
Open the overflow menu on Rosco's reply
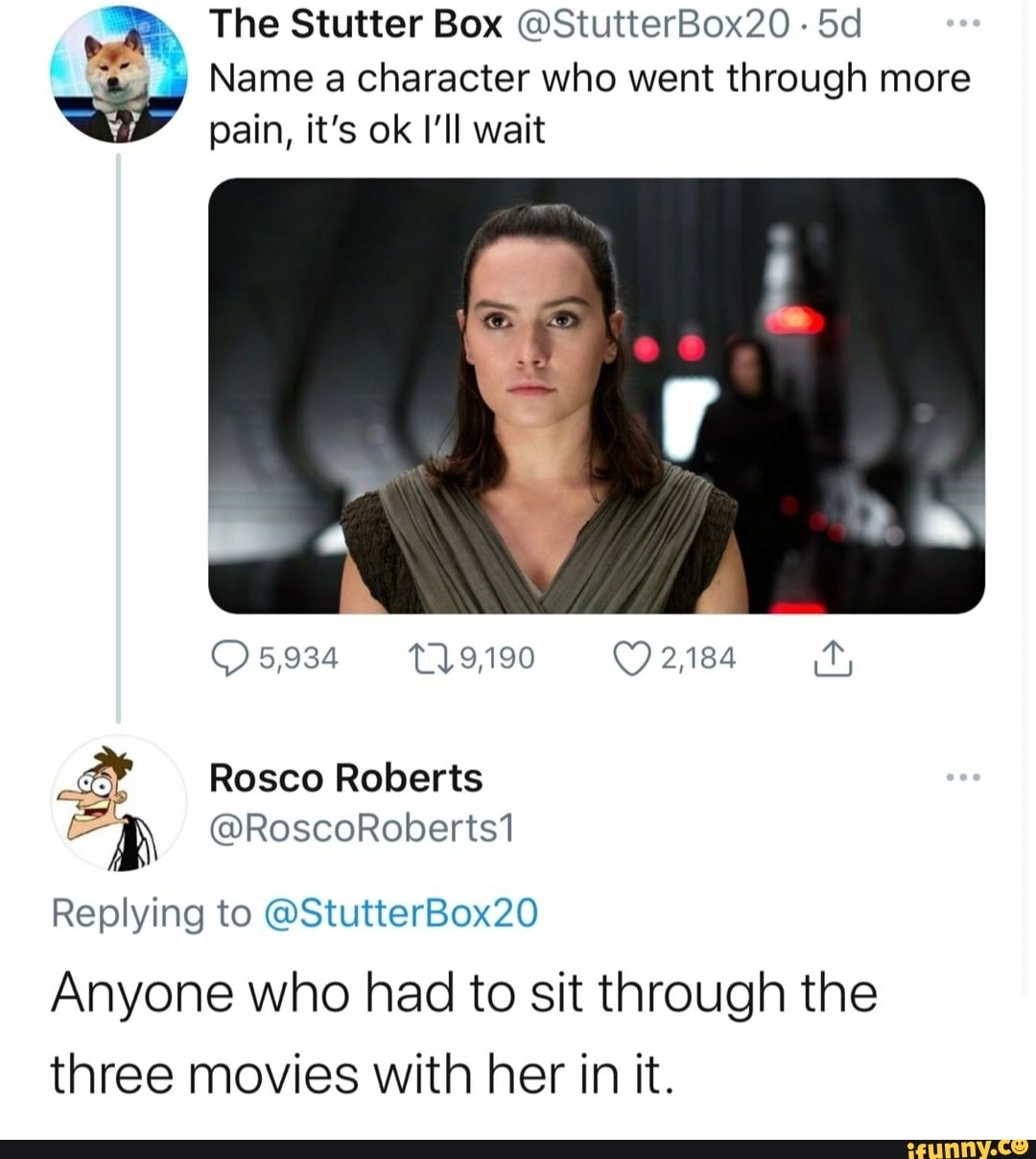tap(961, 775)
